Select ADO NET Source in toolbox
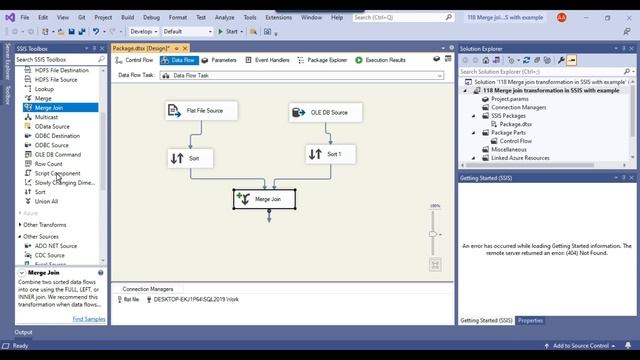 click(56, 246)
